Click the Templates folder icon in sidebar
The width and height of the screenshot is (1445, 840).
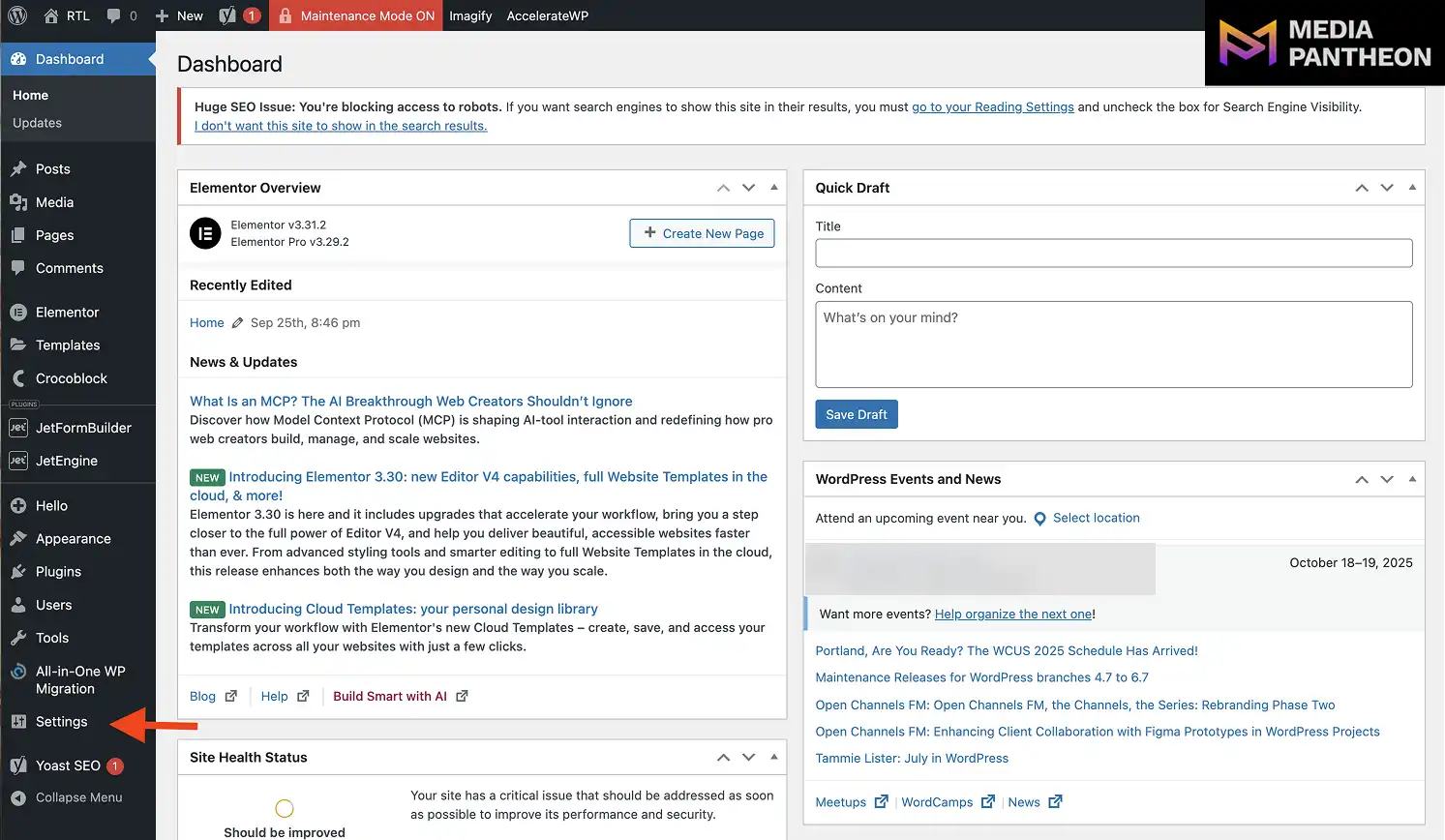tap(18, 345)
